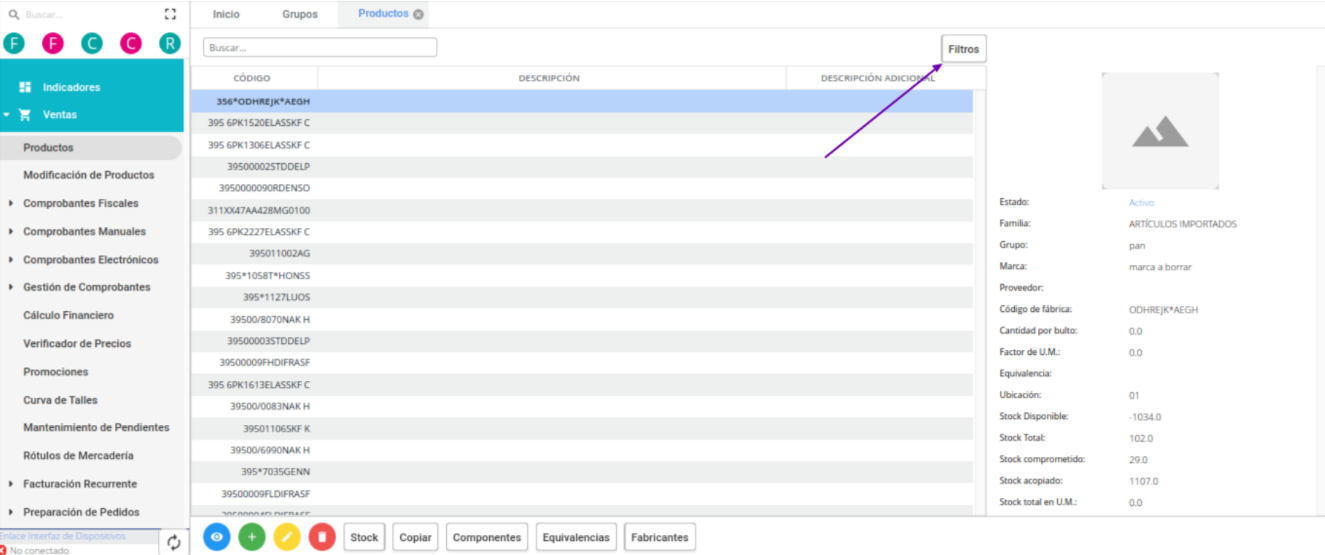Select row 395 6PK1306ELASSKF C

[x=582, y=145]
